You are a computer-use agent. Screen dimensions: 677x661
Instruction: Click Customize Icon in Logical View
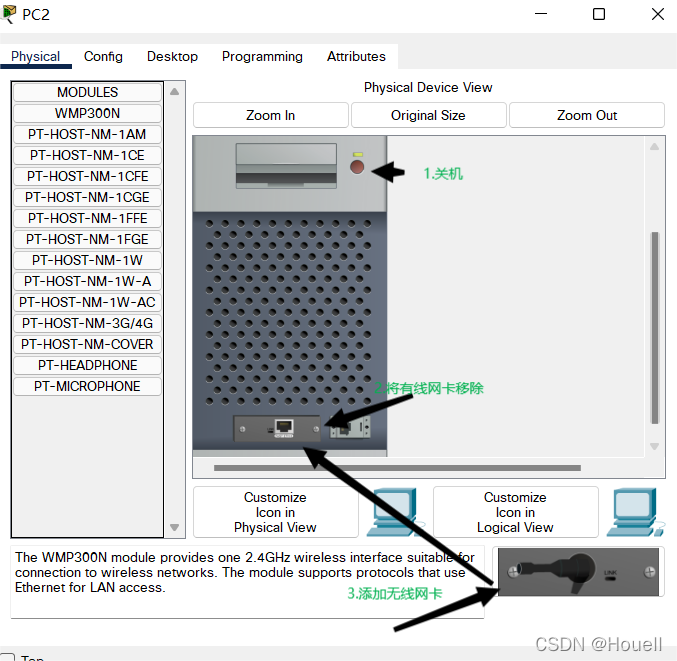click(516, 512)
